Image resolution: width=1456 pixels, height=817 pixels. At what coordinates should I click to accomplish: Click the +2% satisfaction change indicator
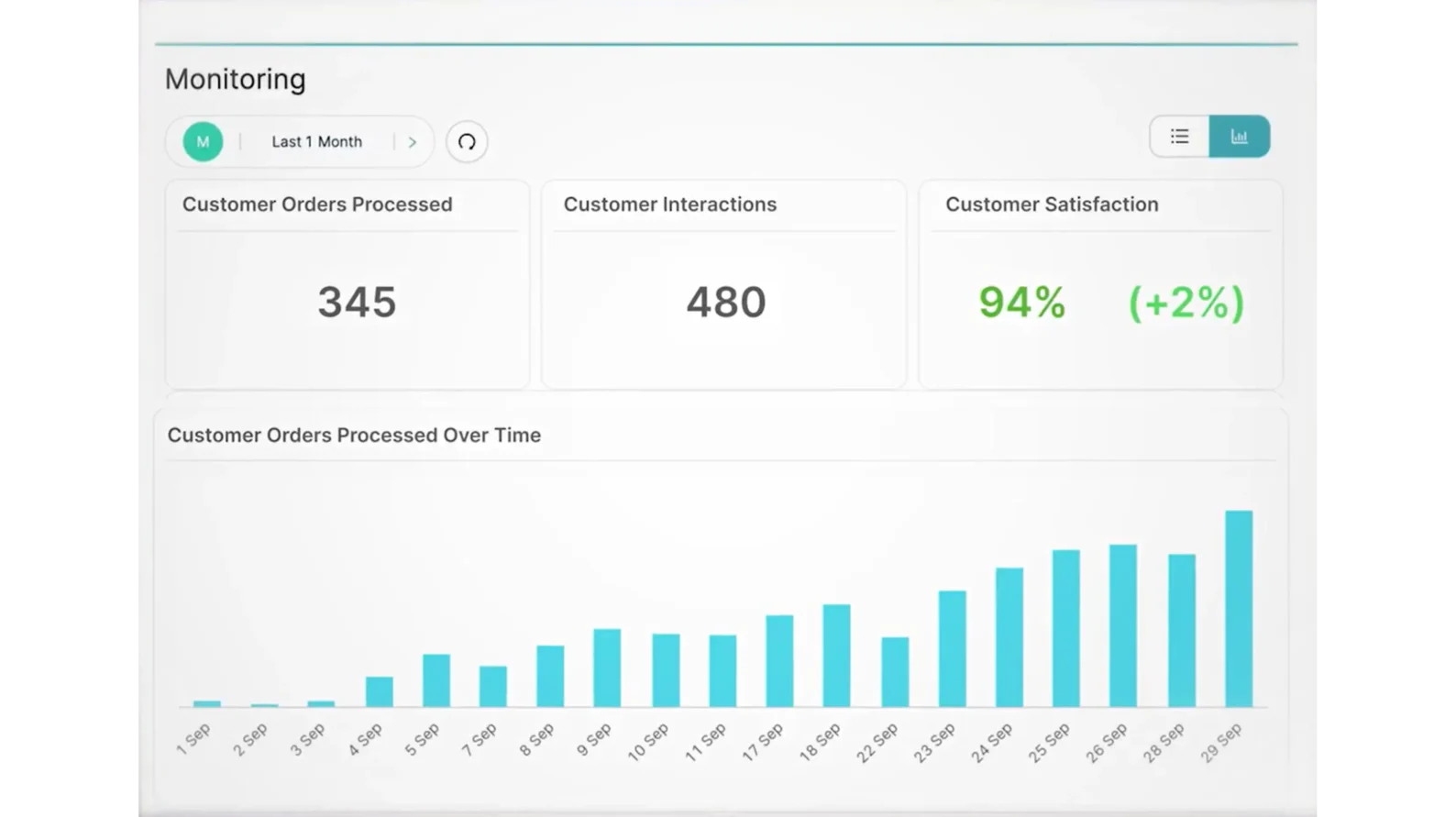tap(1186, 303)
